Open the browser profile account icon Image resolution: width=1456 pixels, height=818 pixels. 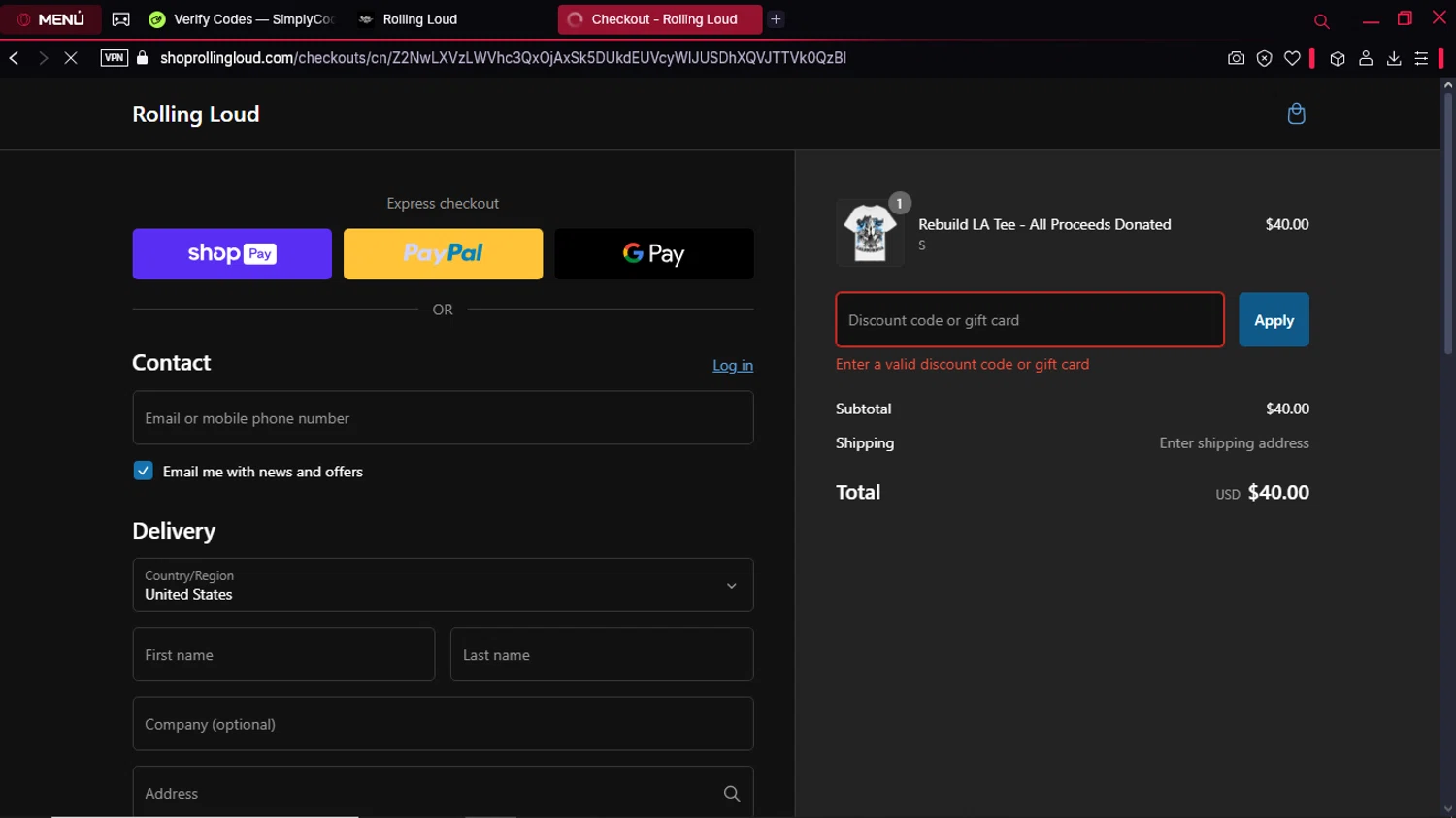tap(1366, 58)
